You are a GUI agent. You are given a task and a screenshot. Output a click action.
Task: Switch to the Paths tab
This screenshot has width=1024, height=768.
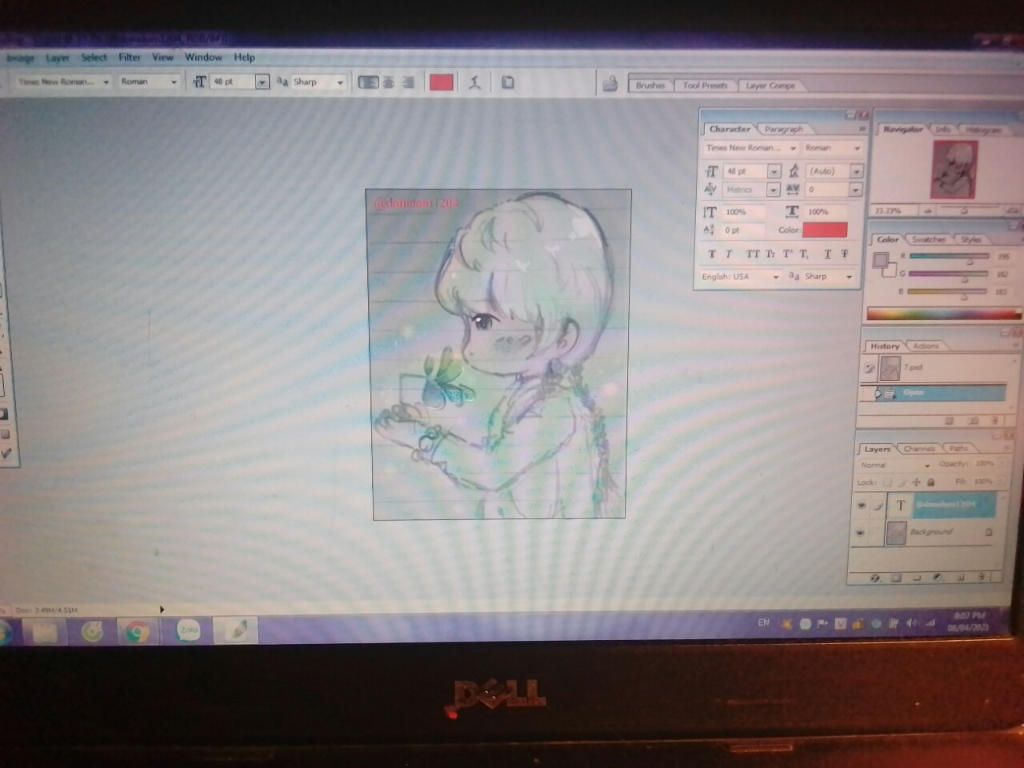tap(958, 449)
